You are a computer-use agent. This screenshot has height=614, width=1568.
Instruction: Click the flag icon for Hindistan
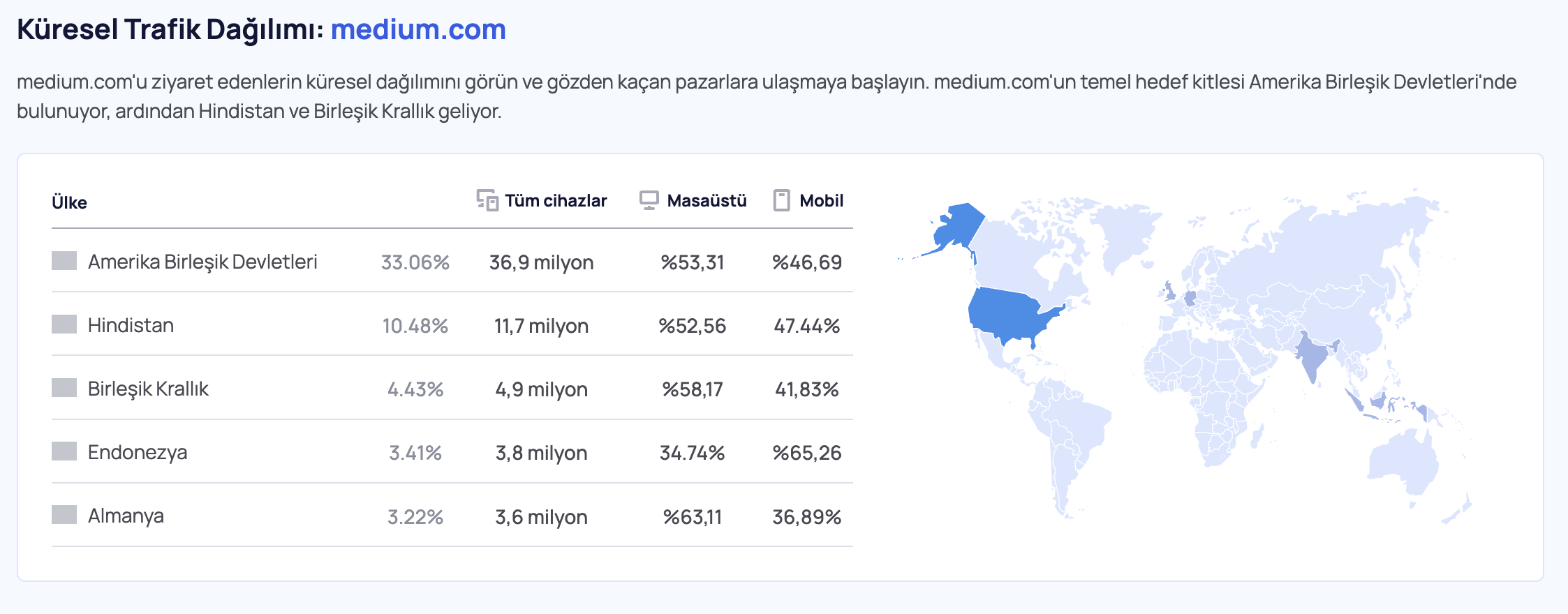64,324
